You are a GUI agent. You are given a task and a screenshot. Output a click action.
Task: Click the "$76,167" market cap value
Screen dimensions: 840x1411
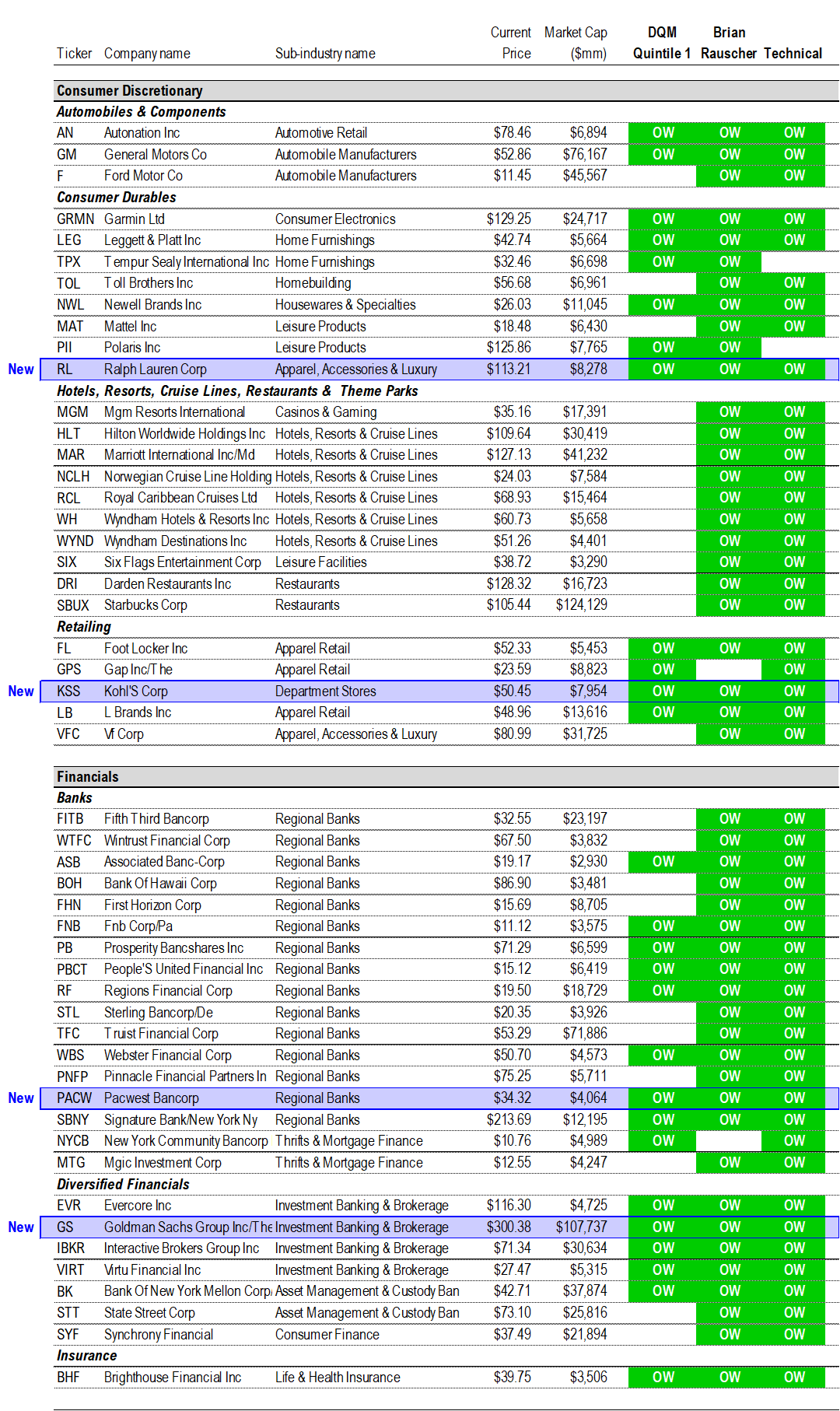coord(585,155)
